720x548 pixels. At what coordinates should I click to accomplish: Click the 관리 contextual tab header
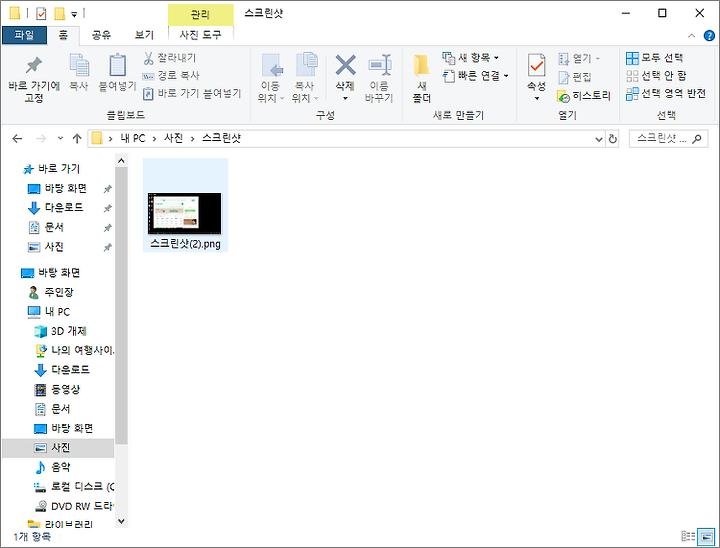pyautogui.click(x=200, y=14)
